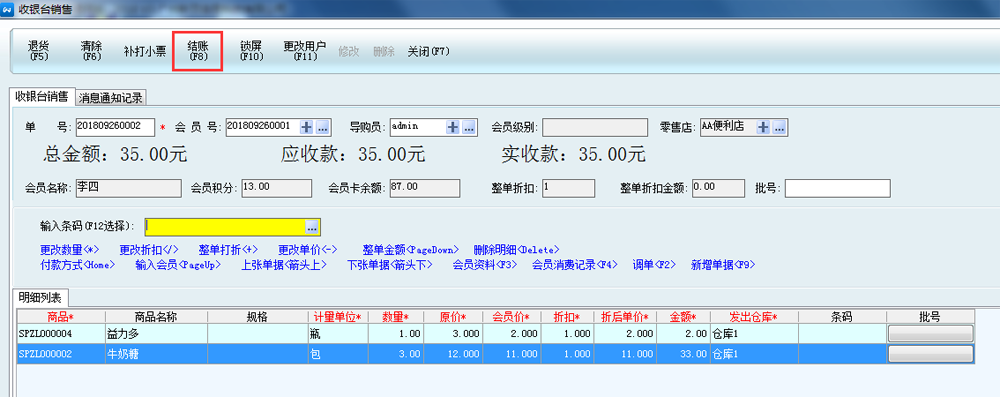Open barcode selection ellipsis in yellow field

pos(312,227)
